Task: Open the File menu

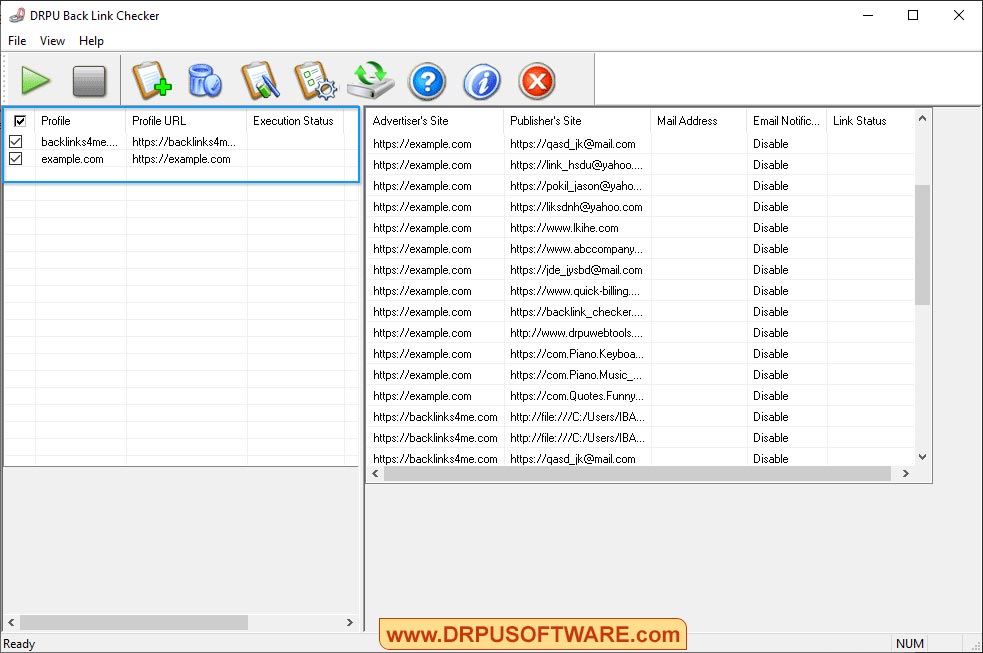Action: [16, 41]
